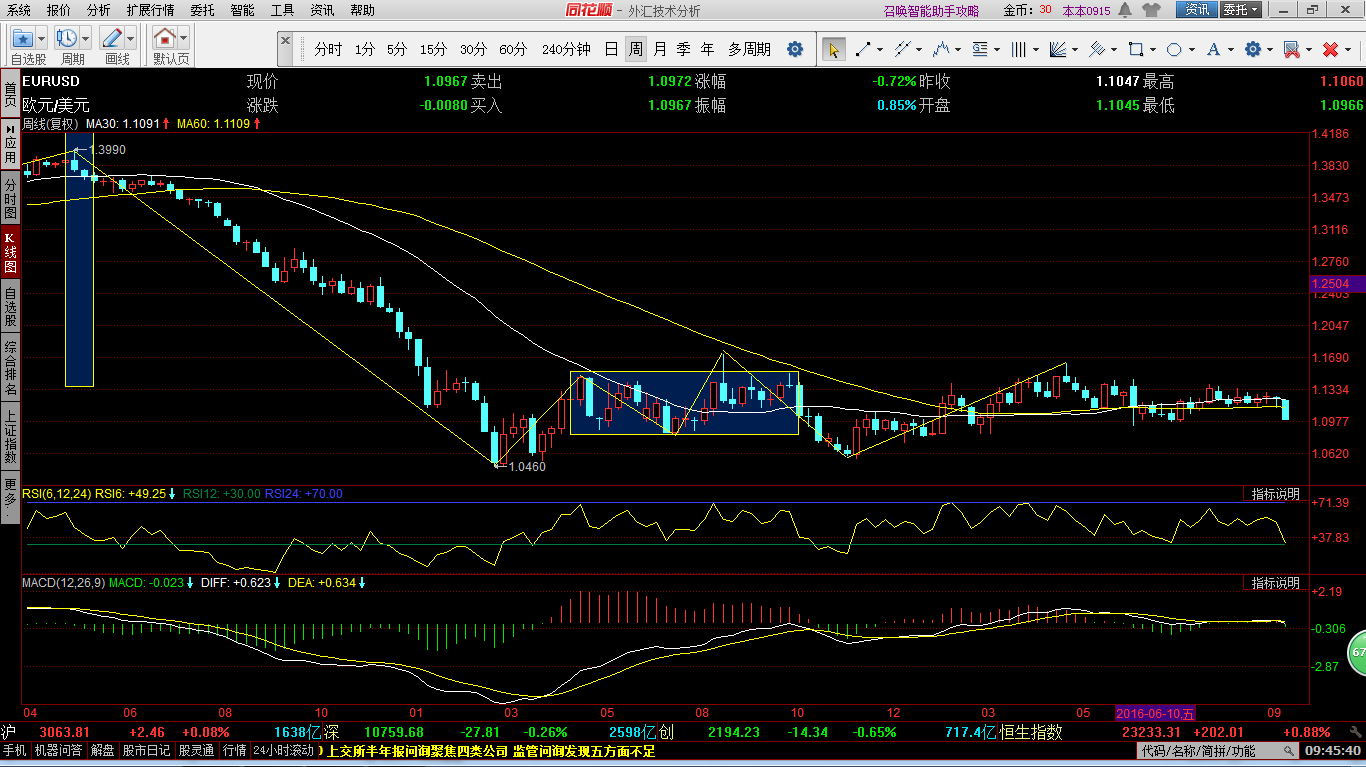Expand the text tool dropdown arrow
The height and width of the screenshot is (767, 1366).
coord(1231,49)
